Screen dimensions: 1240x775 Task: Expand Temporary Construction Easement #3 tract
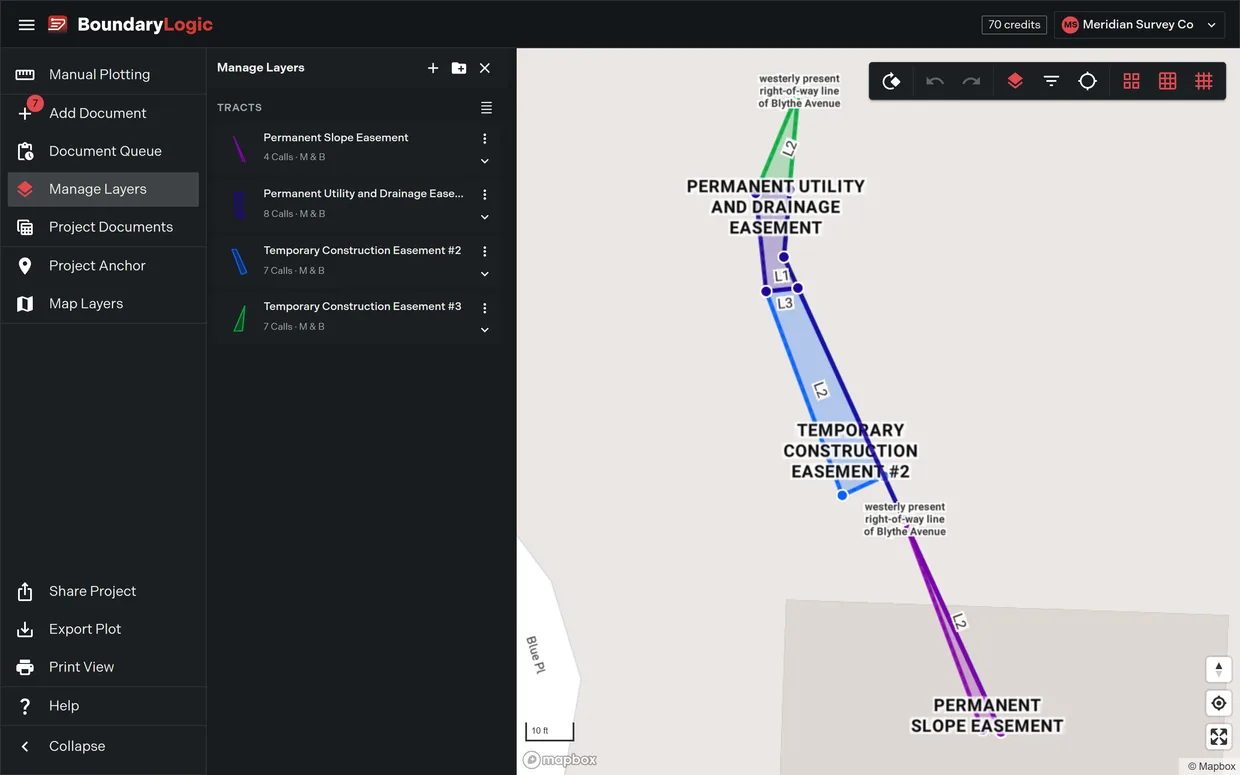coord(485,330)
